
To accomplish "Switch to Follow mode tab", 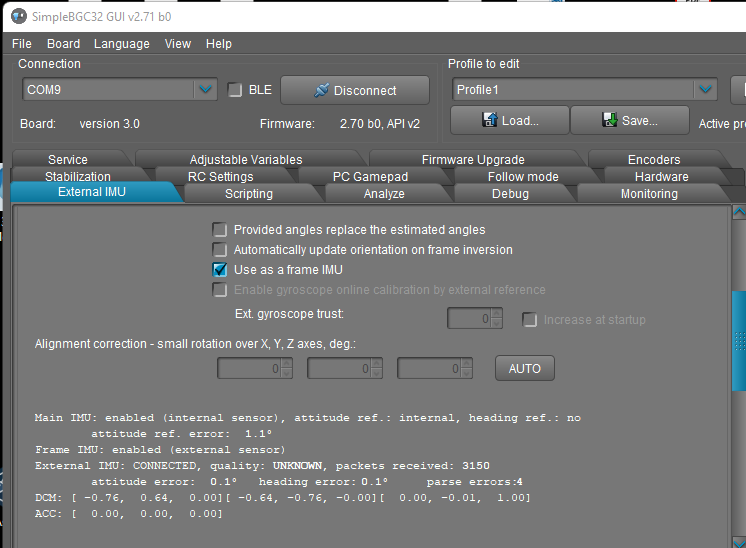I will click(523, 176).
